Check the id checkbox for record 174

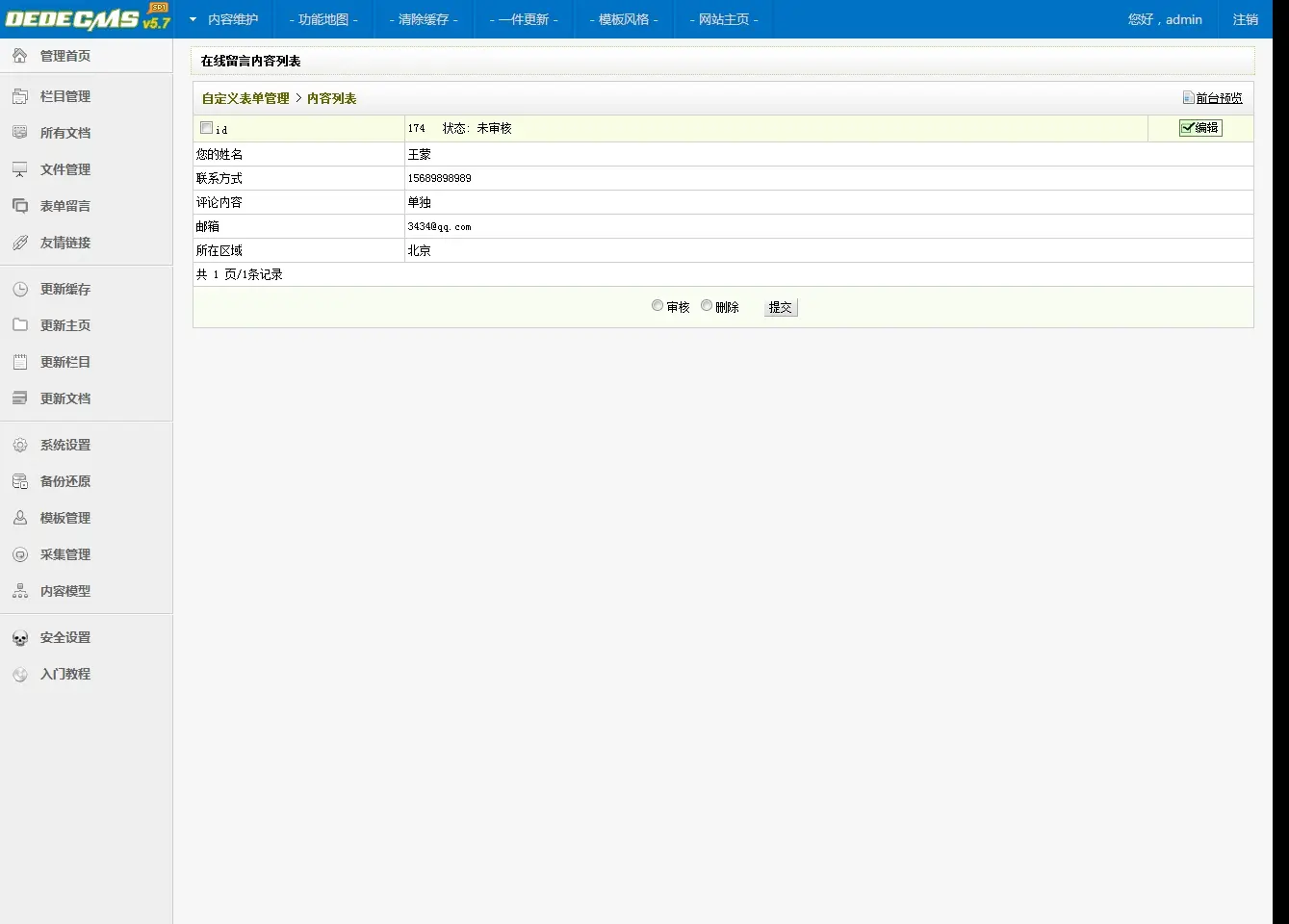(206, 127)
